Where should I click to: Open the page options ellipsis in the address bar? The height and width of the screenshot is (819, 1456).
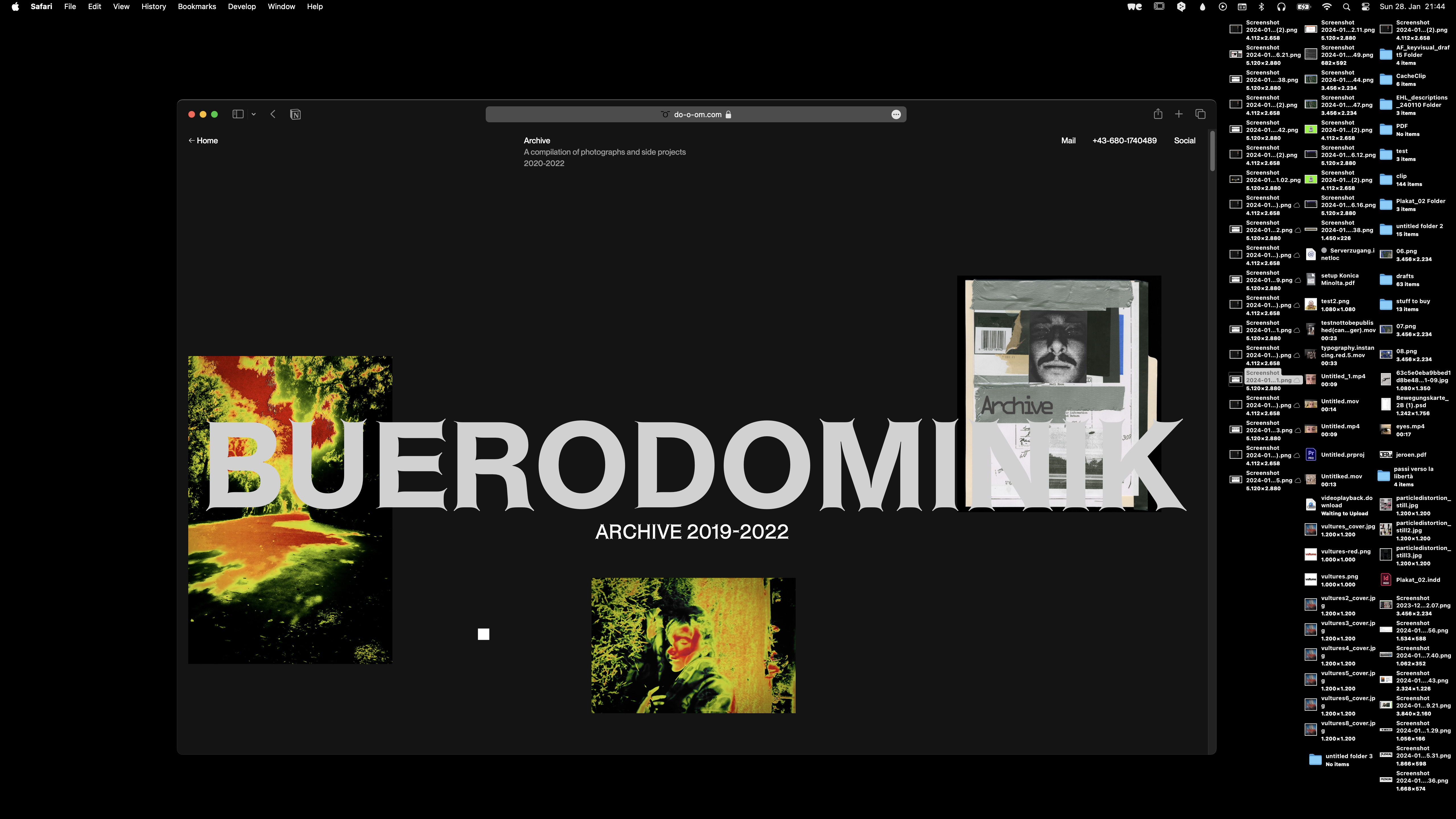[x=896, y=115]
